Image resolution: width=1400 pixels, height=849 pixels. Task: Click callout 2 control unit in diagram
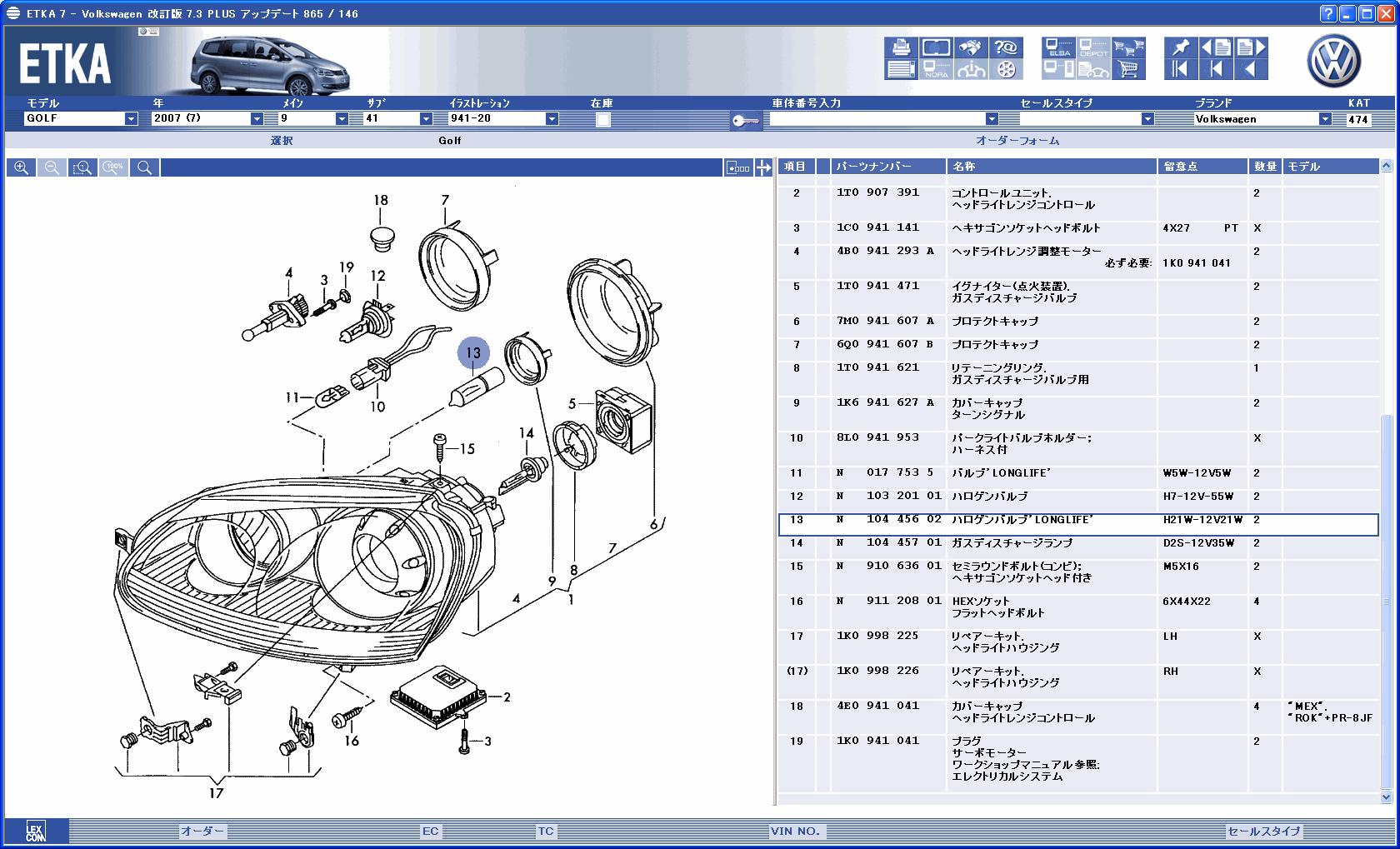pyautogui.click(x=507, y=697)
